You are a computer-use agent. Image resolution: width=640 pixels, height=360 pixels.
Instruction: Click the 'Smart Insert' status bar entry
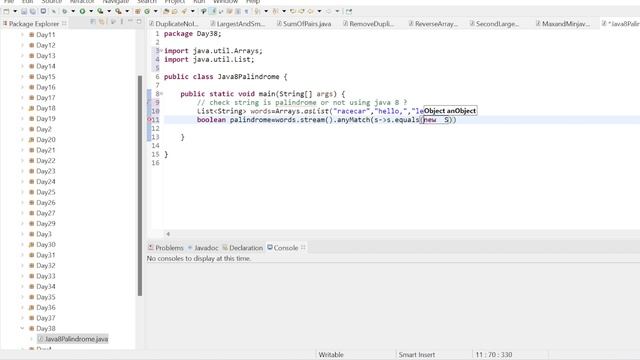click(x=417, y=355)
